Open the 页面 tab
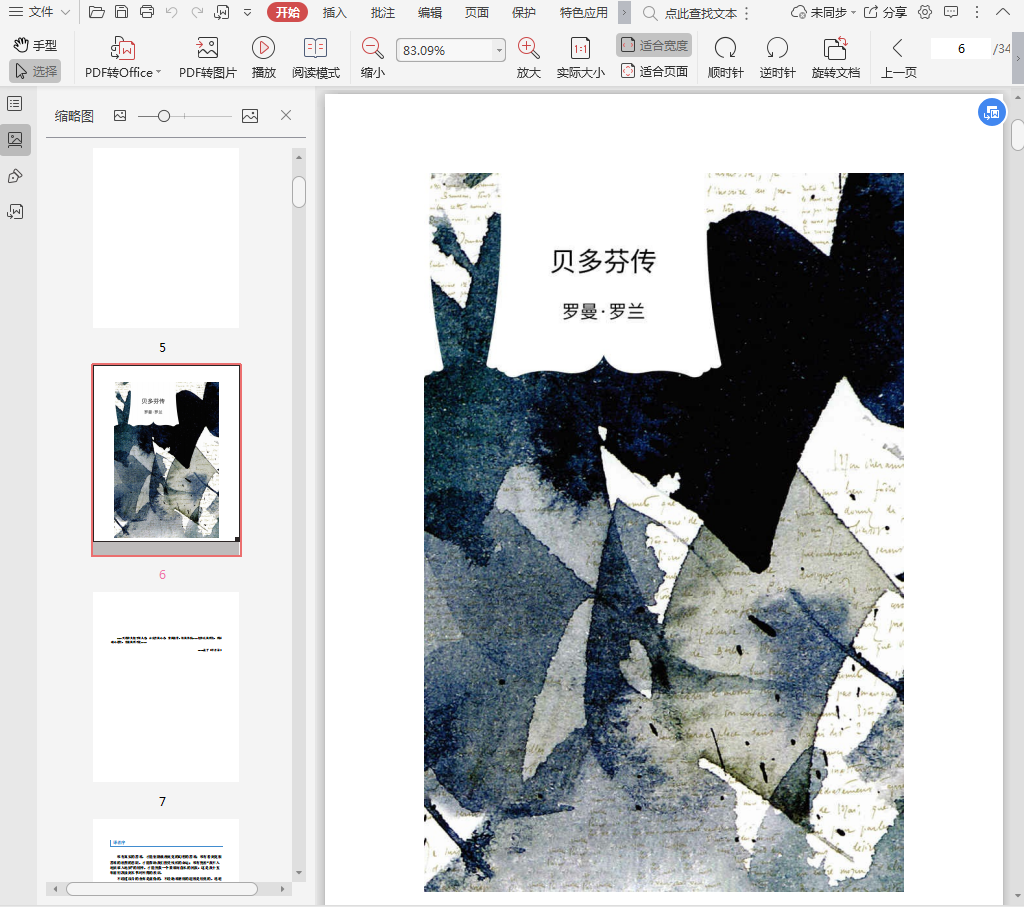The width and height of the screenshot is (1024, 907). (477, 12)
